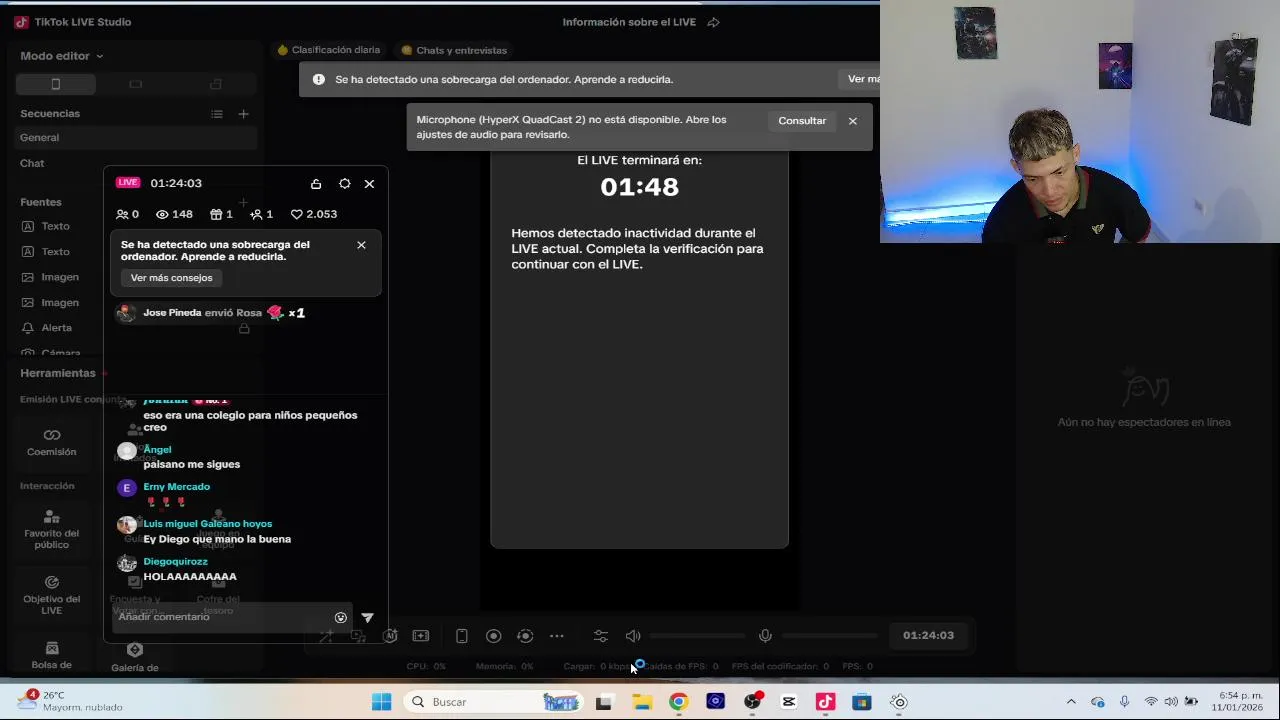Click the AI effects icon in bottom toolbar

(x=390, y=636)
